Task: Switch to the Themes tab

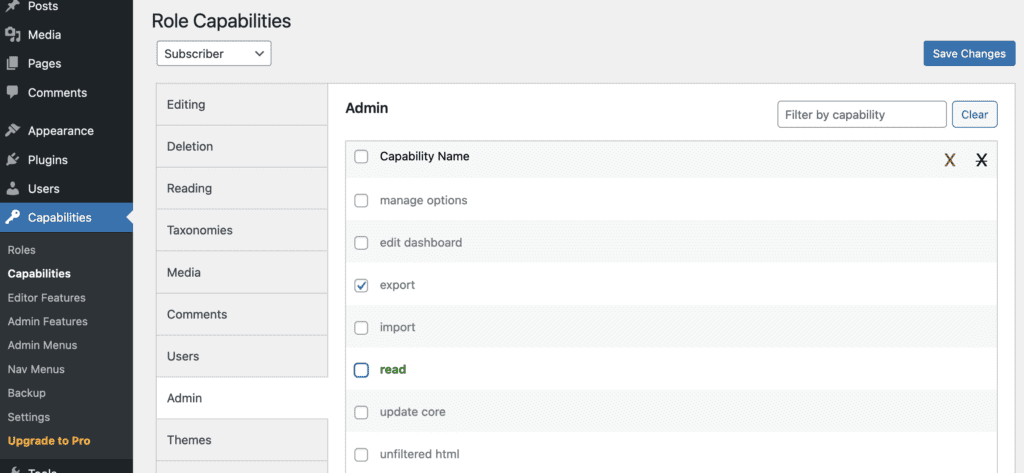Action: coord(242,440)
